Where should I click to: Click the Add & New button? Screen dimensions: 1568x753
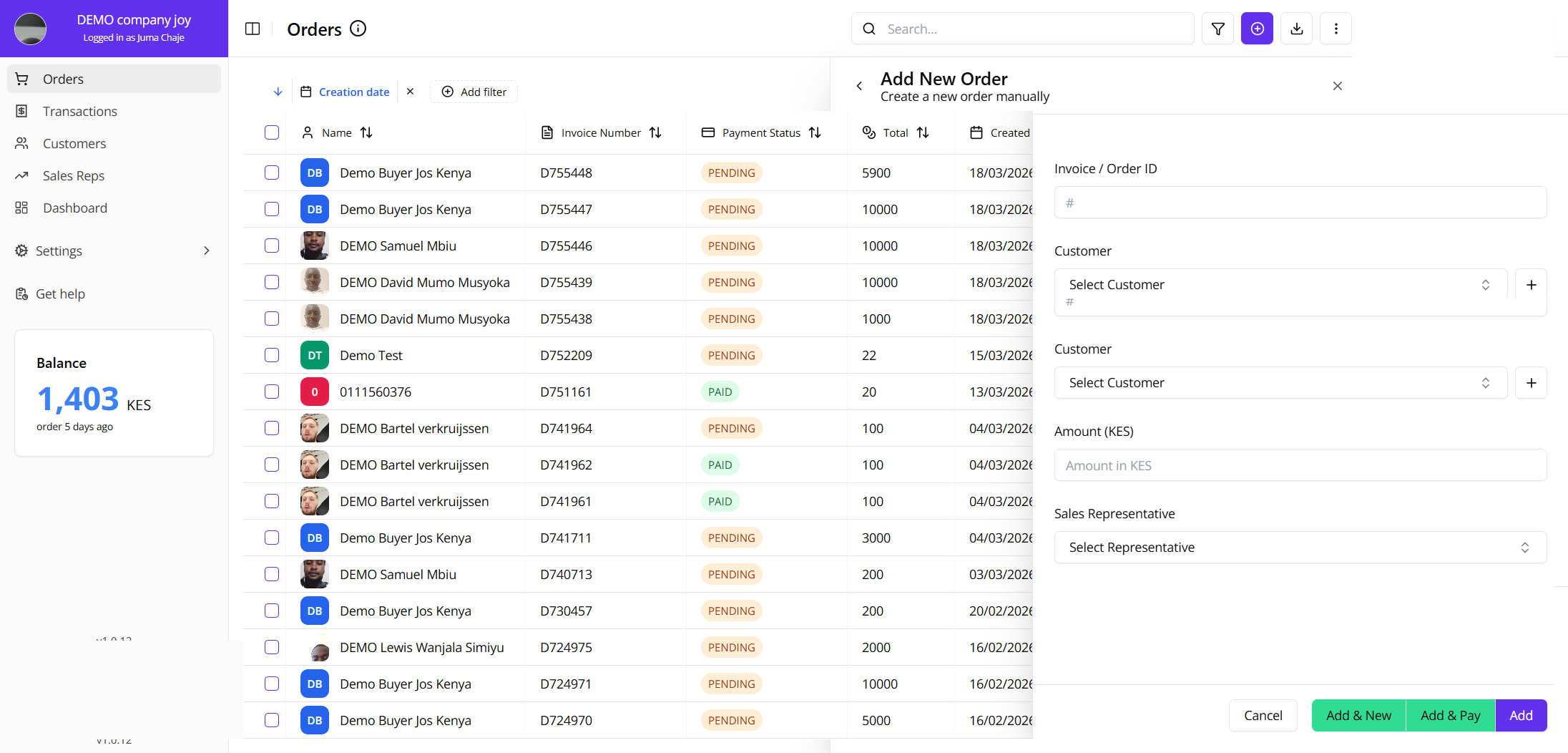pos(1358,715)
